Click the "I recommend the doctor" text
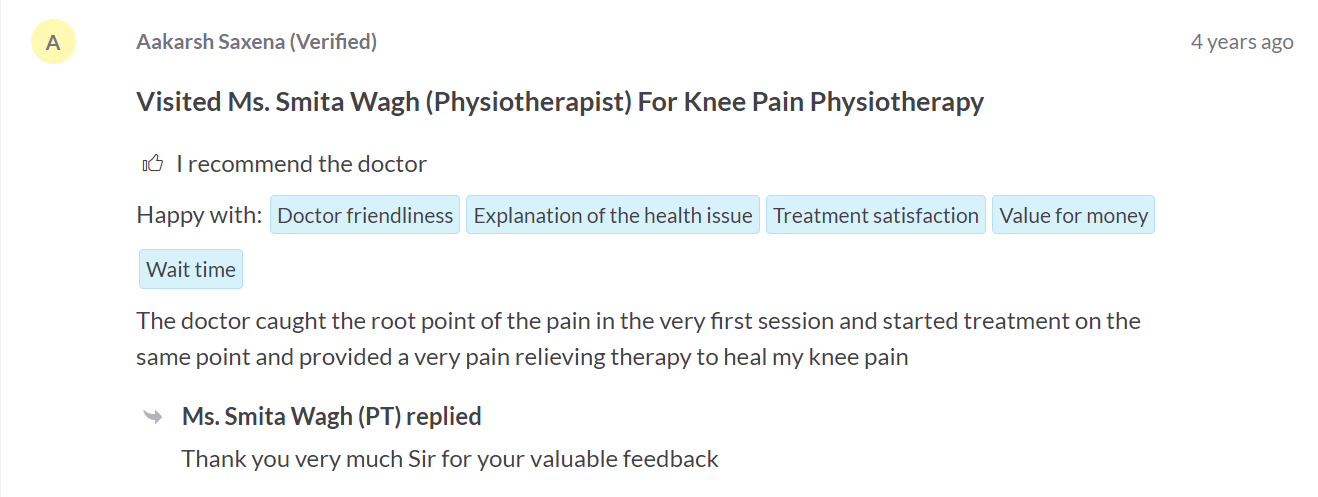Viewport: 1318px width, 497px height. [x=302, y=163]
